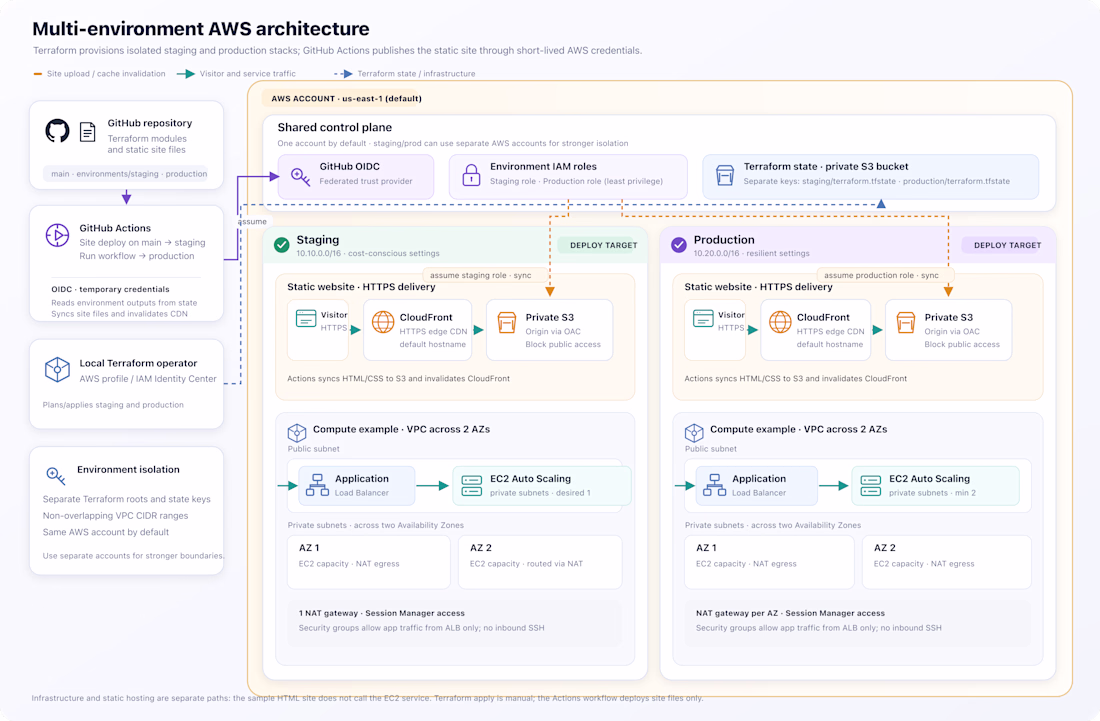Click the Production Visitor browser icon
This screenshot has height=721, width=1100.
(x=703, y=318)
